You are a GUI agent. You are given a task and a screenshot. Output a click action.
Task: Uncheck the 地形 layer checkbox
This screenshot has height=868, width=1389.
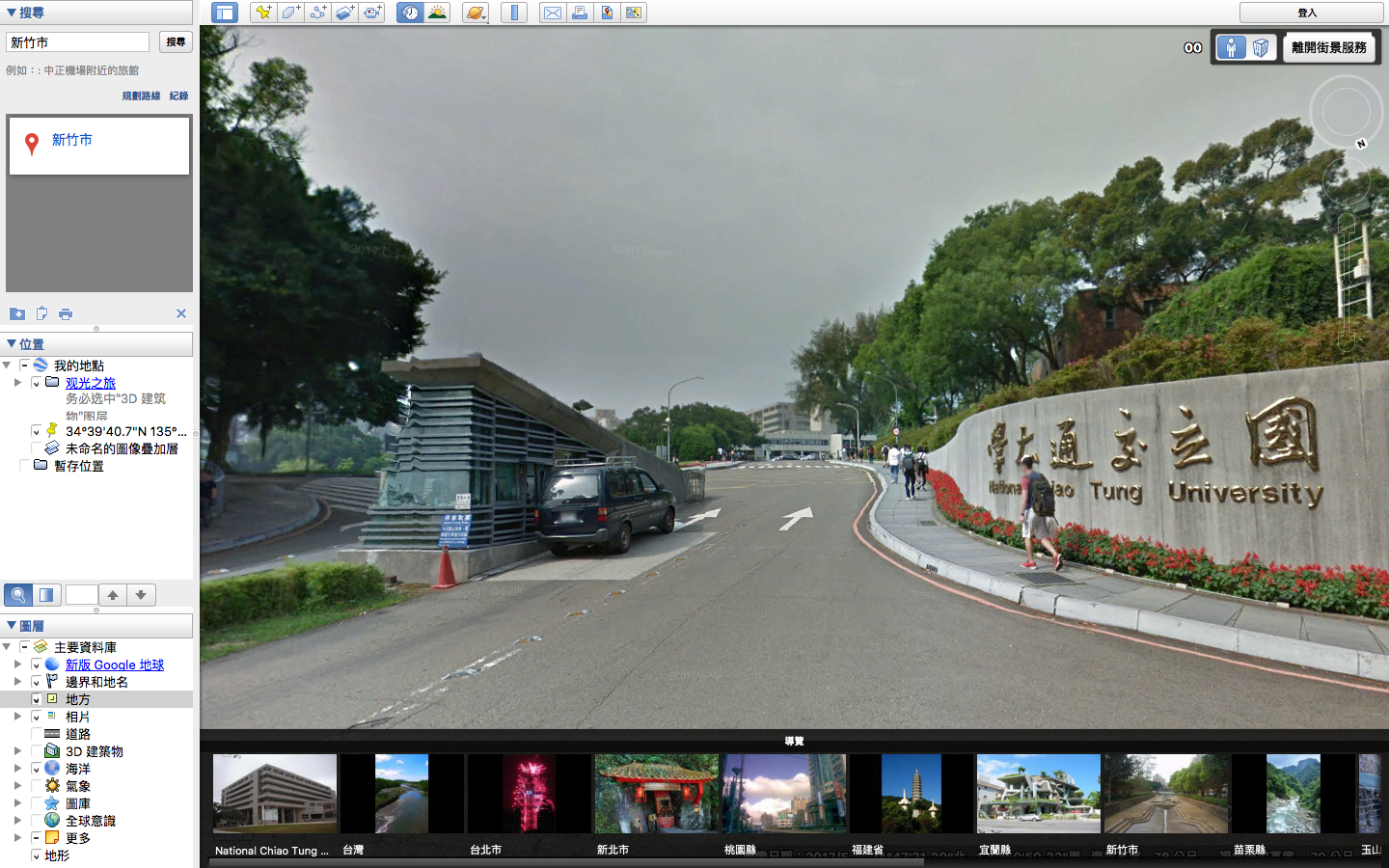coord(37,855)
